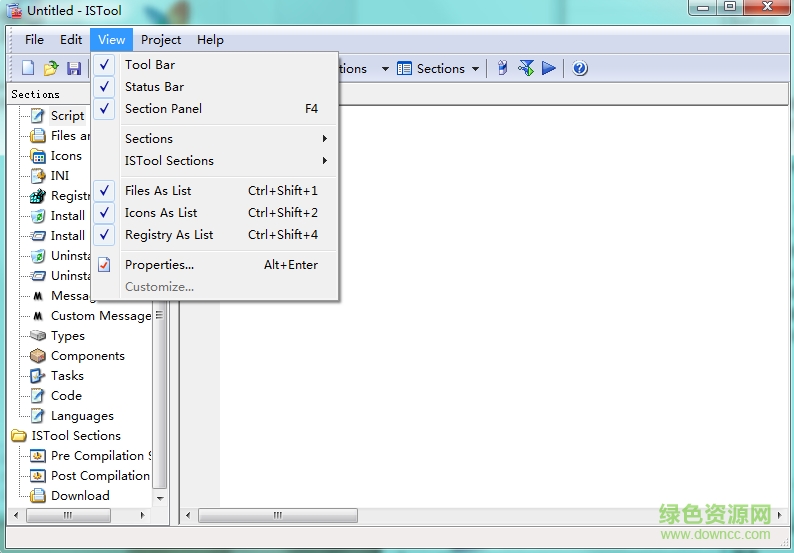Viewport: 794px width, 553px height.
Task: Click the ISTool Sections folder icon
Action: [x=19, y=436]
